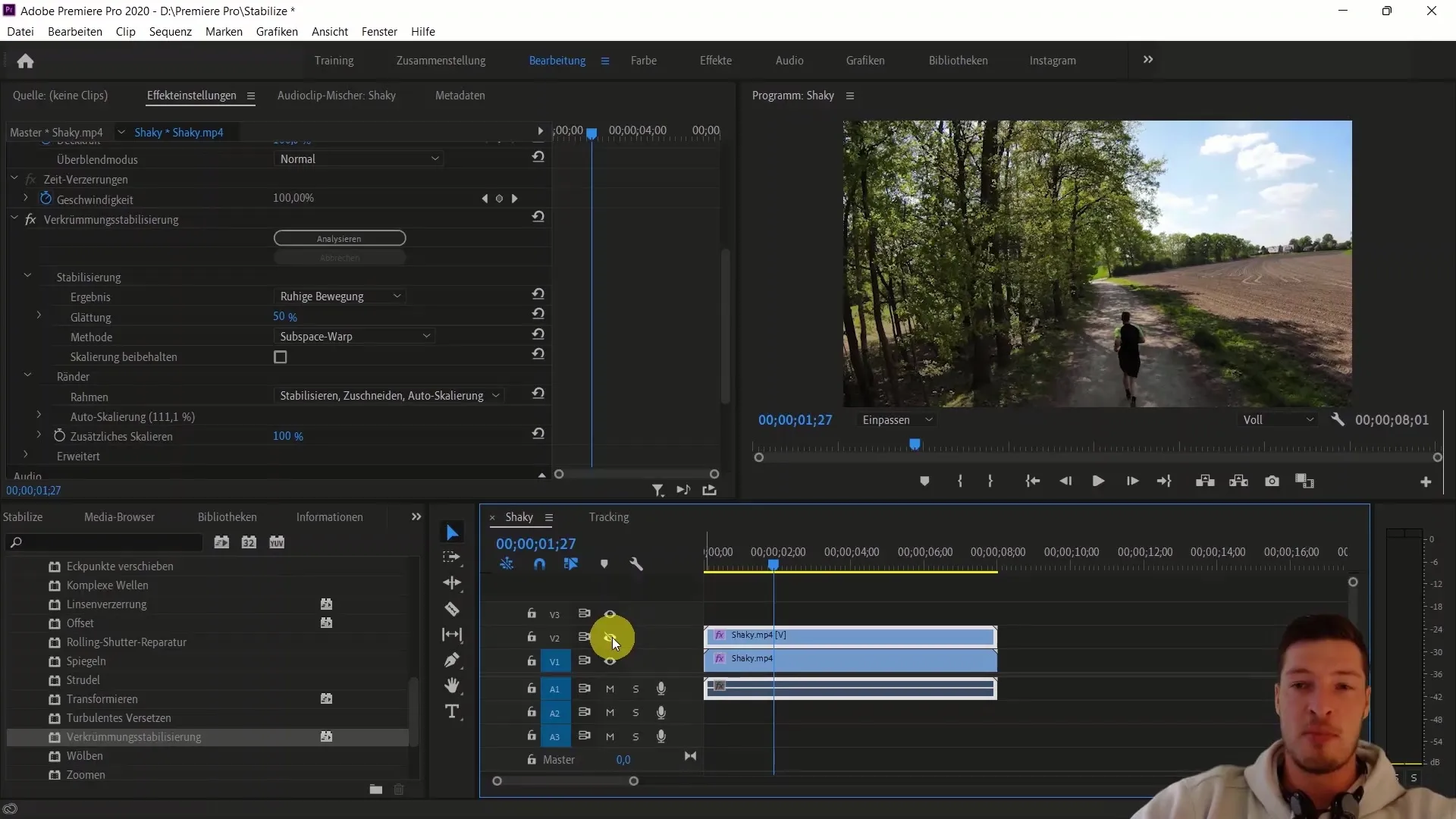Open the Einpassen zoom dropdown
The image size is (1456, 819).
tap(897, 420)
